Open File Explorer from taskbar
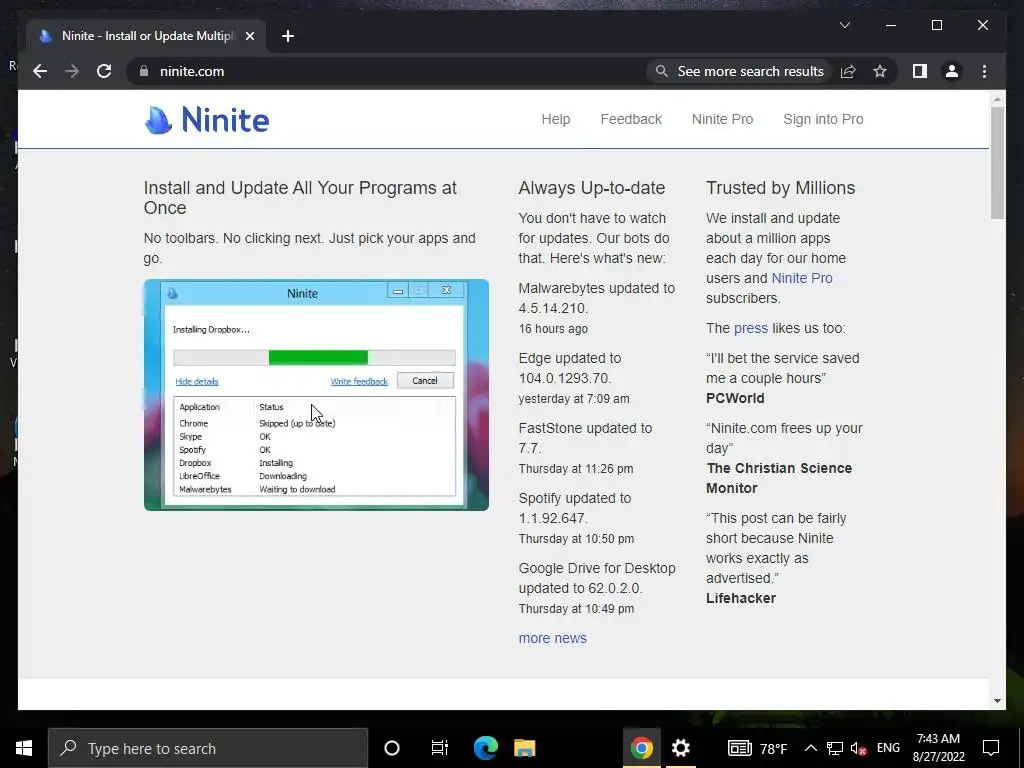This screenshot has width=1024, height=768. tap(524, 748)
